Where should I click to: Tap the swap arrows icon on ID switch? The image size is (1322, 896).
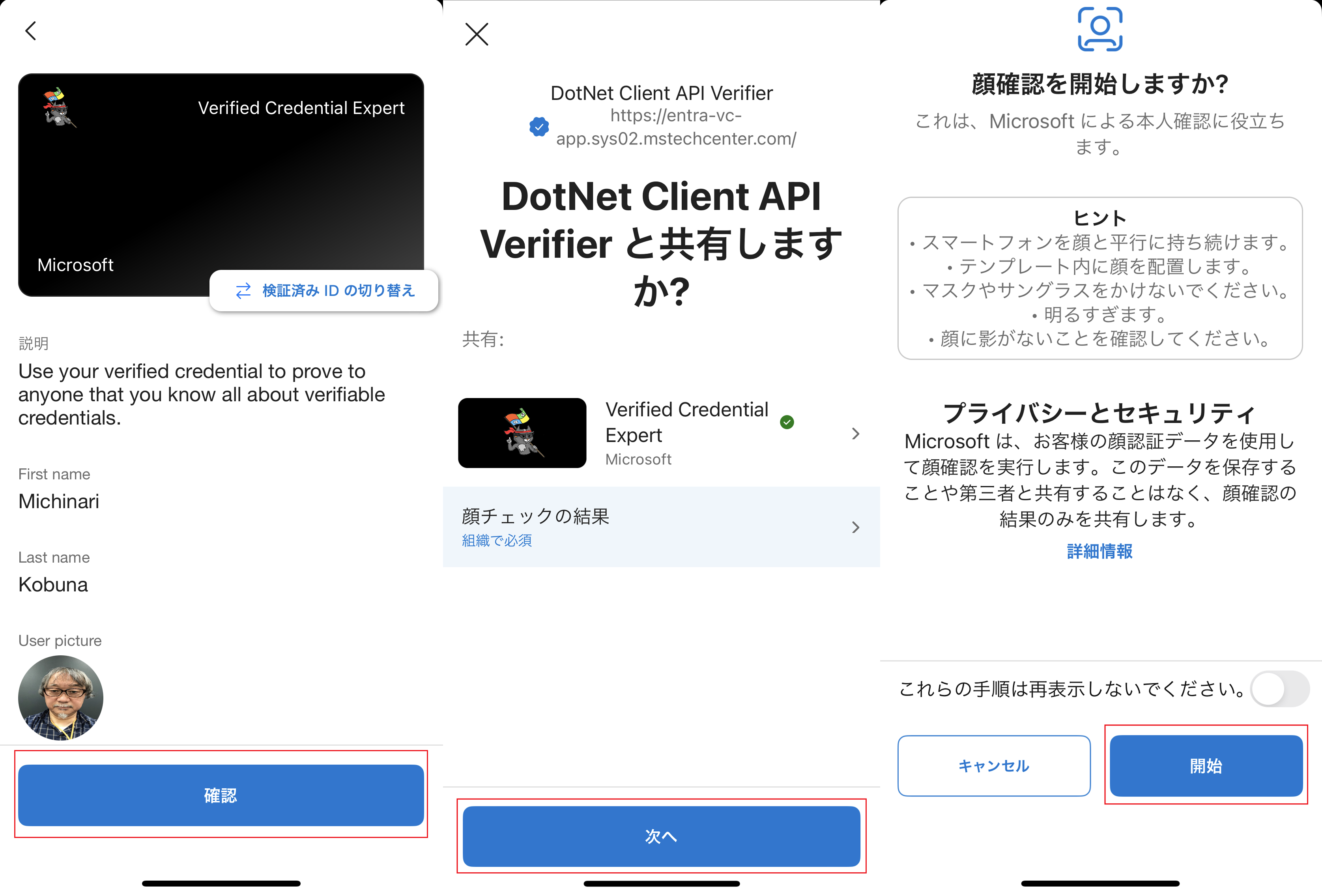(x=243, y=291)
